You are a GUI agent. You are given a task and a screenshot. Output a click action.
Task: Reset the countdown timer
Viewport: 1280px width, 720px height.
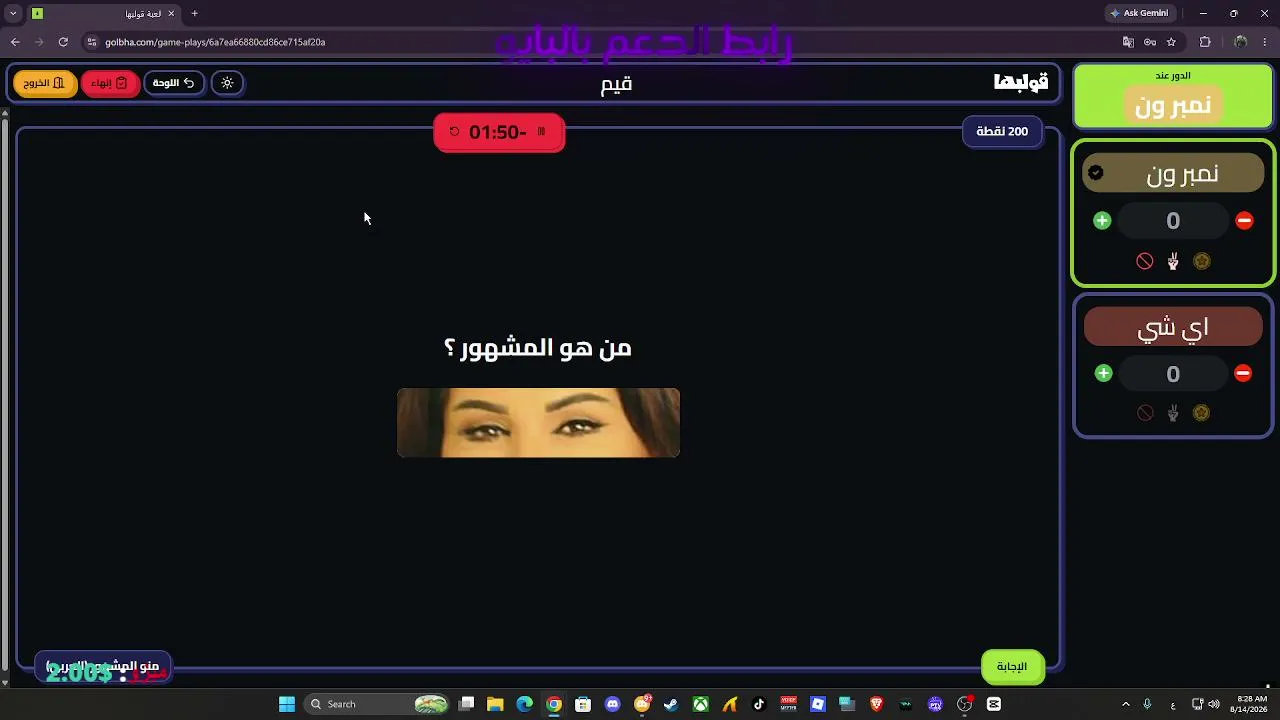[x=455, y=132]
